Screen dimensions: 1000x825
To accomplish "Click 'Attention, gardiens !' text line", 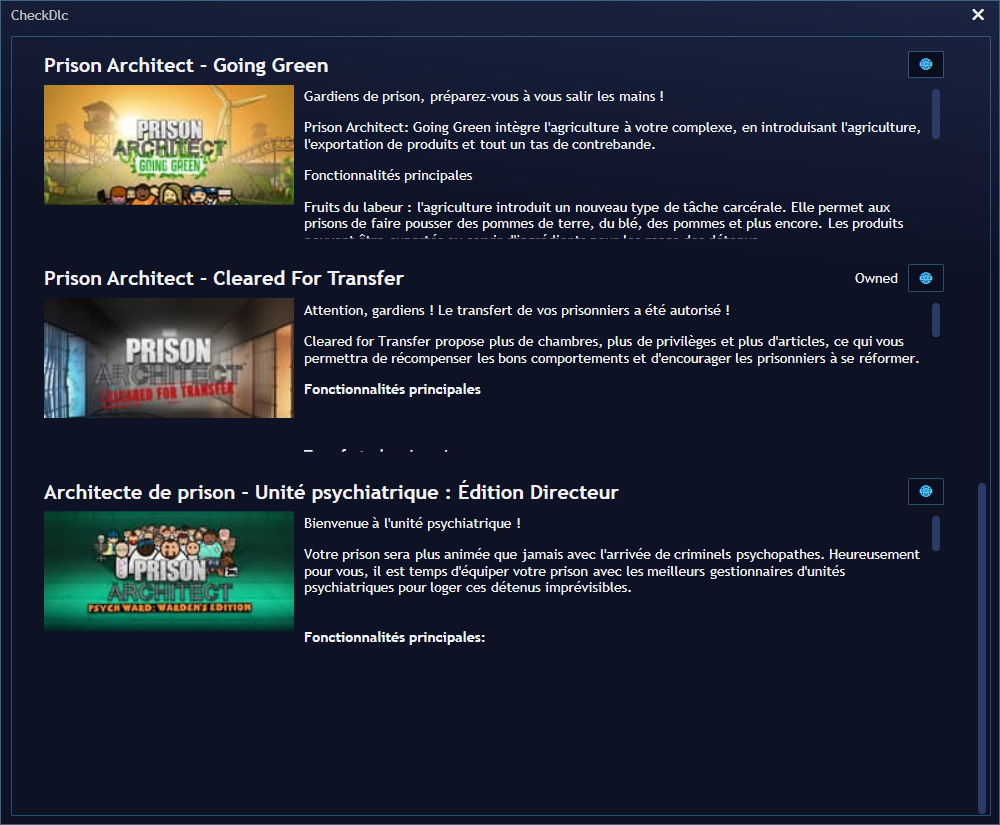I will (x=517, y=310).
